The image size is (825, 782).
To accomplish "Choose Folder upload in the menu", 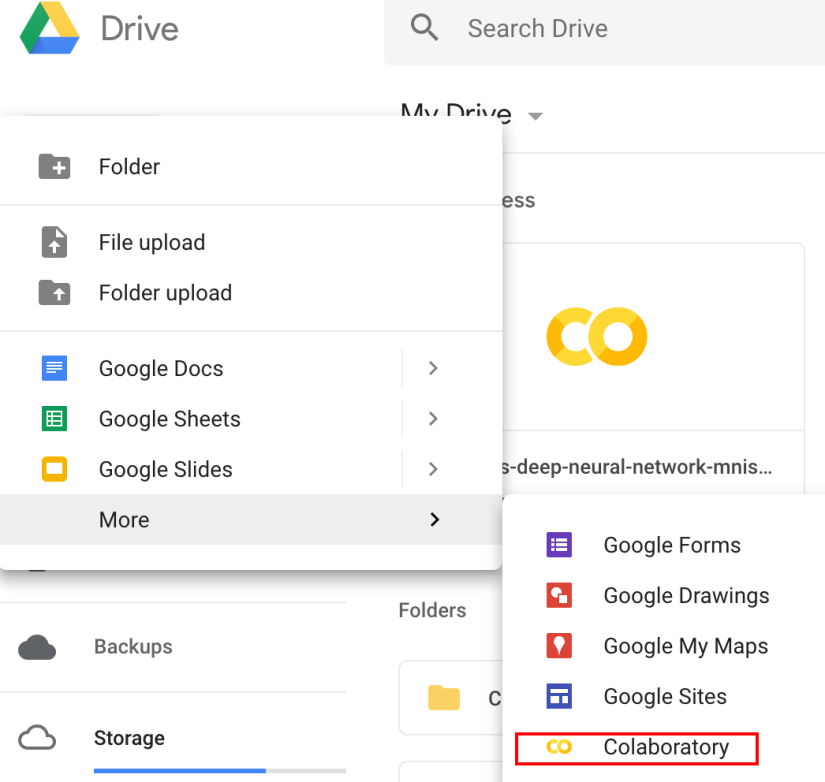I will click(x=165, y=293).
